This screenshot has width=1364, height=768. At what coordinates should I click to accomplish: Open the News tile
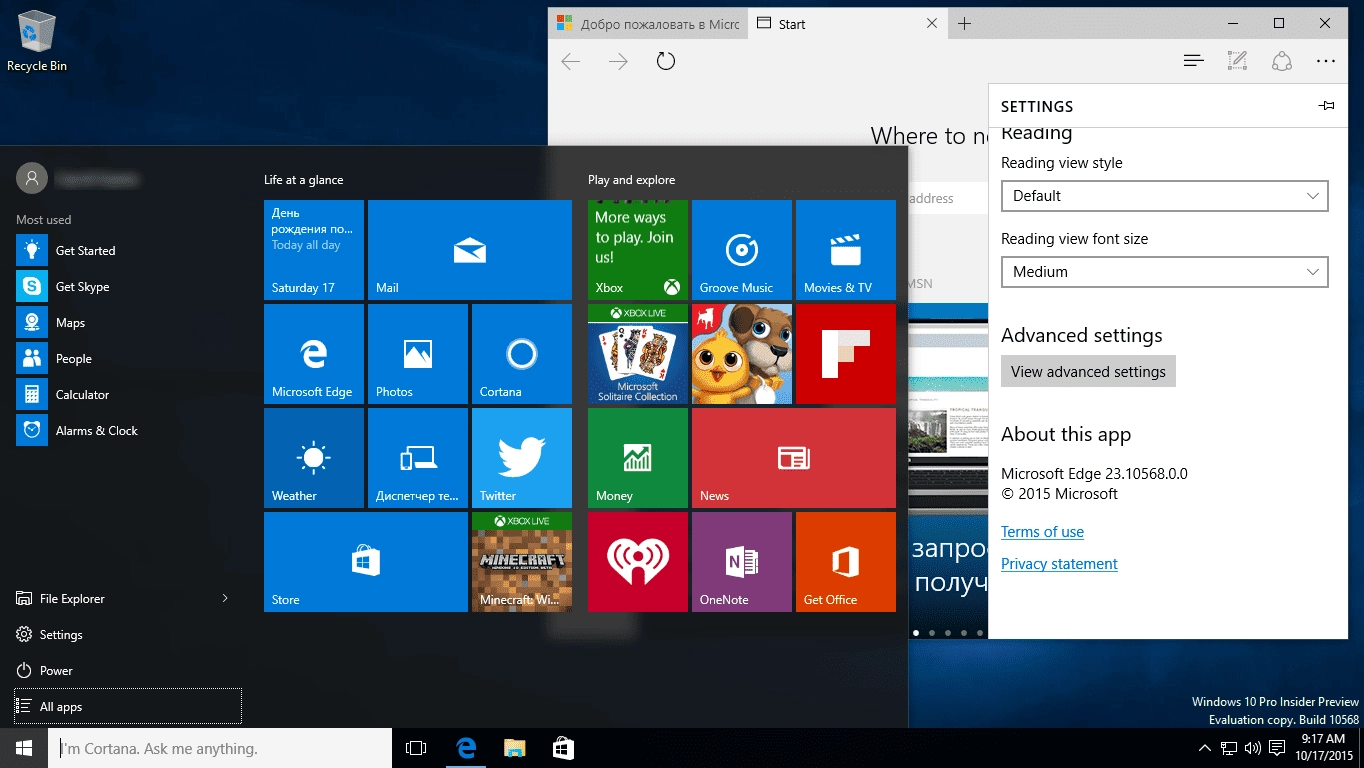point(794,458)
